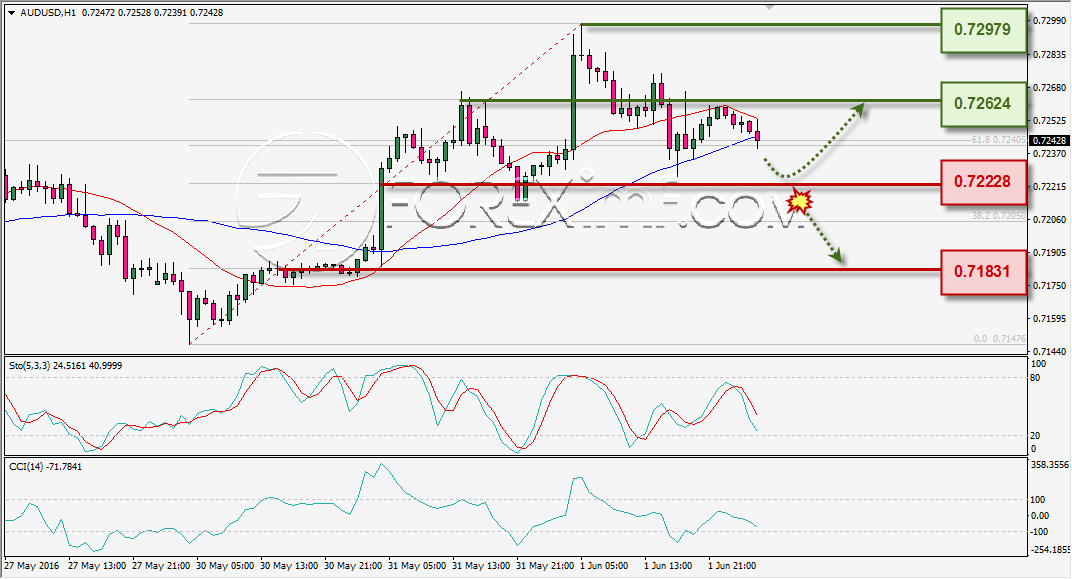This screenshot has width=1072, height=579.
Task: Click the 27 May 21:00 time label
Action: point(161,566)
